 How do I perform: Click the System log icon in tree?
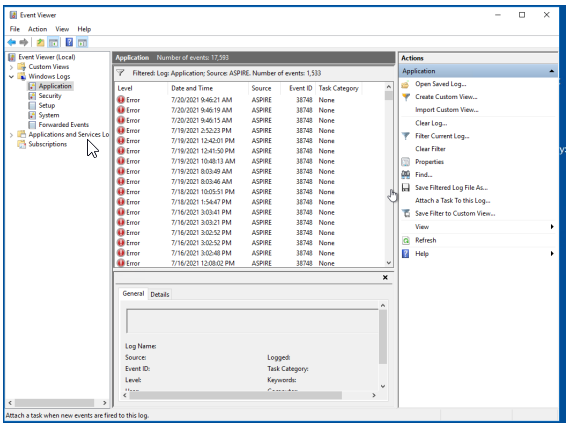[32, 115]
